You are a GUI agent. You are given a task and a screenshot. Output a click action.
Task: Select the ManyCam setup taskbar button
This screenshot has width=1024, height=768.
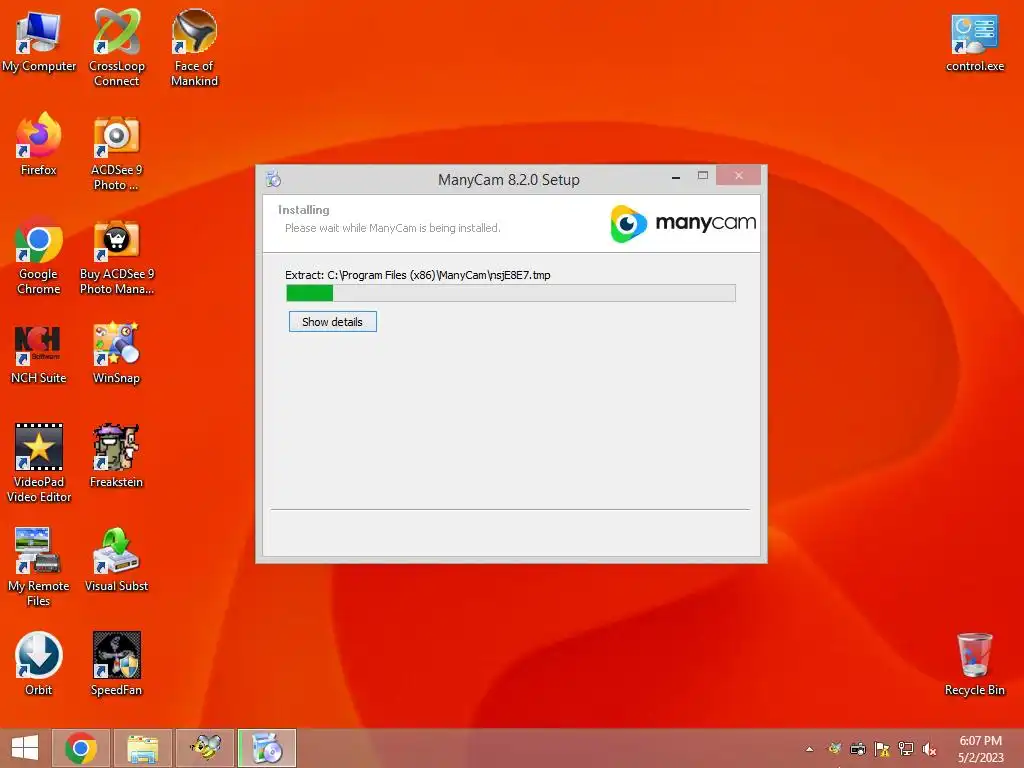[266, 748]
